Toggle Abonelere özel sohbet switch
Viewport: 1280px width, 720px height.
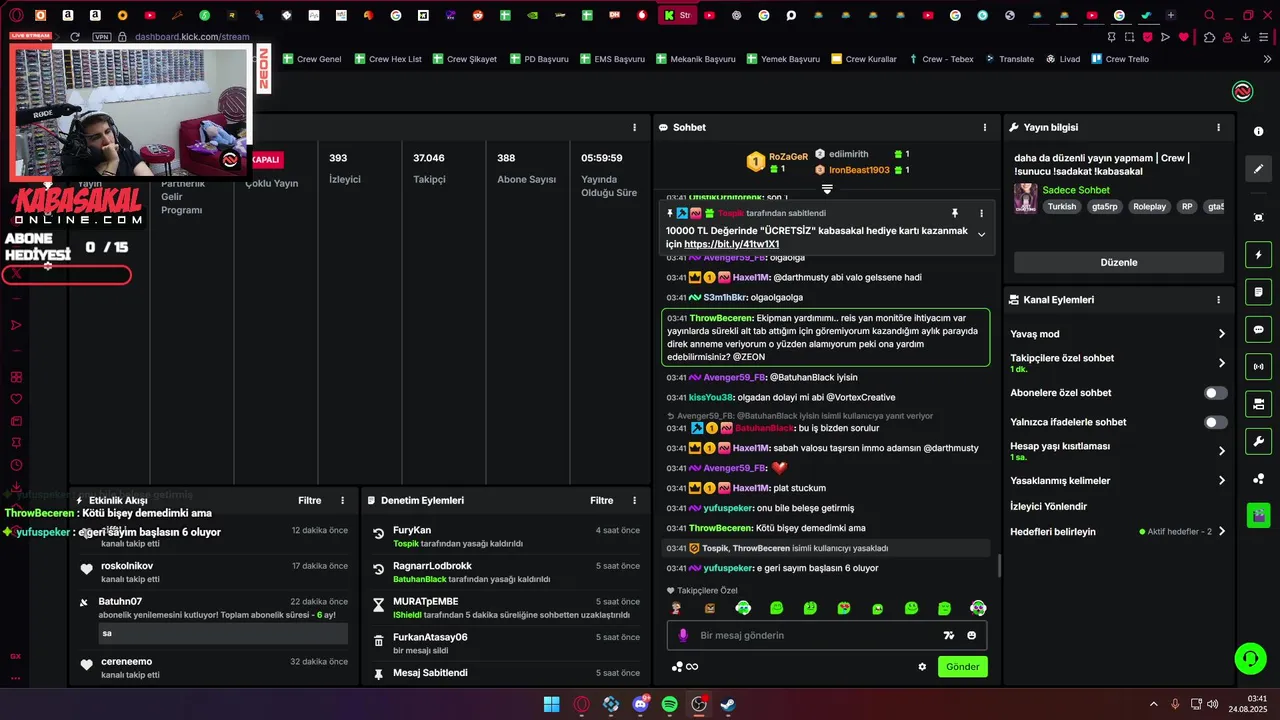tap(1215, 393)
